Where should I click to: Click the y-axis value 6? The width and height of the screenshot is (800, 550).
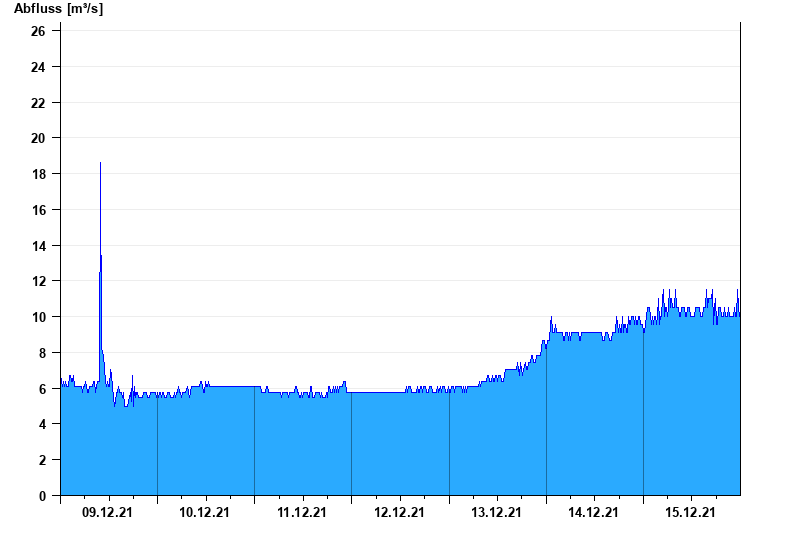(x=43, y=389)
